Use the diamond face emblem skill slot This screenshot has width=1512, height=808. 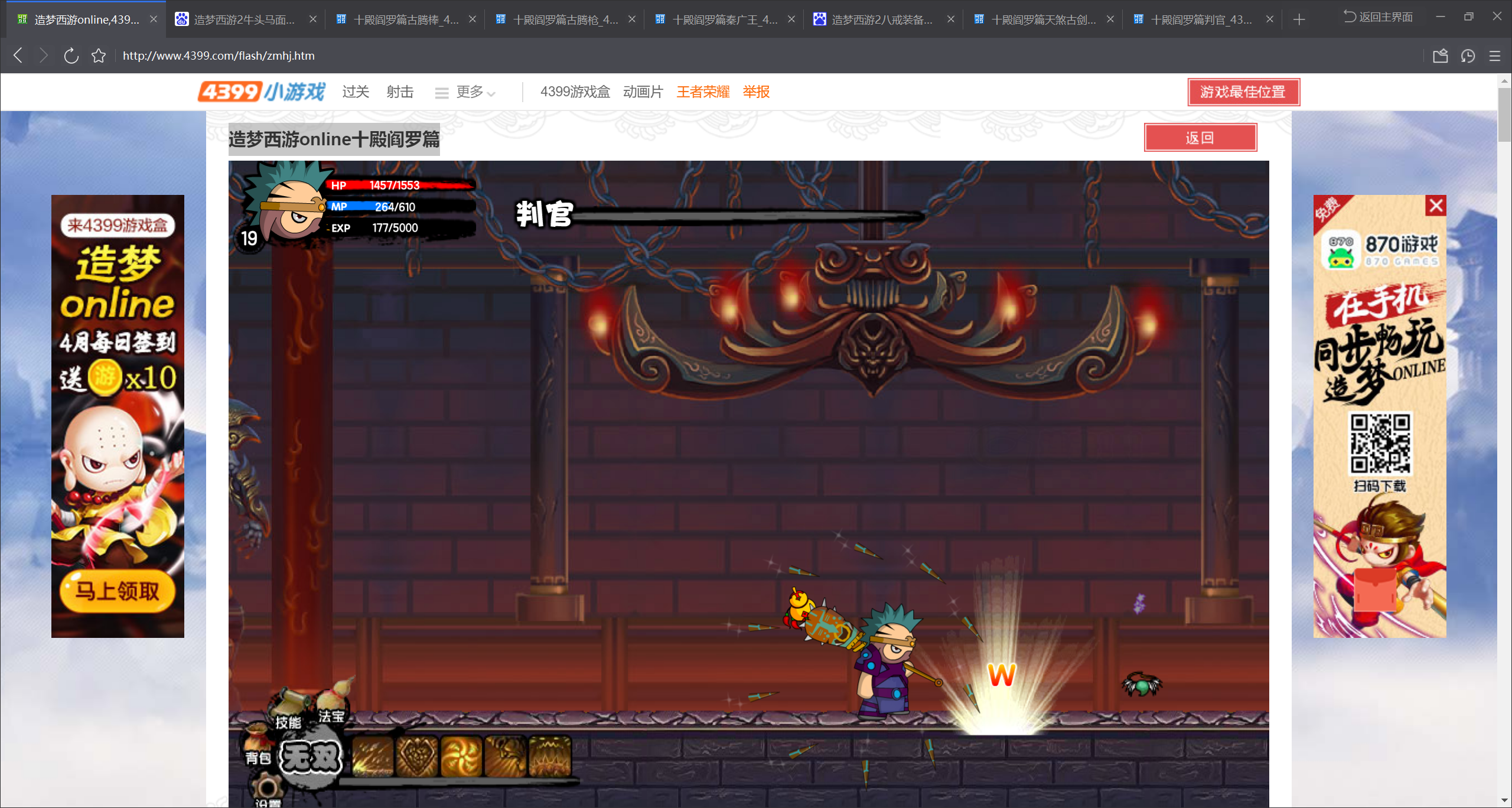pos(417,756)
